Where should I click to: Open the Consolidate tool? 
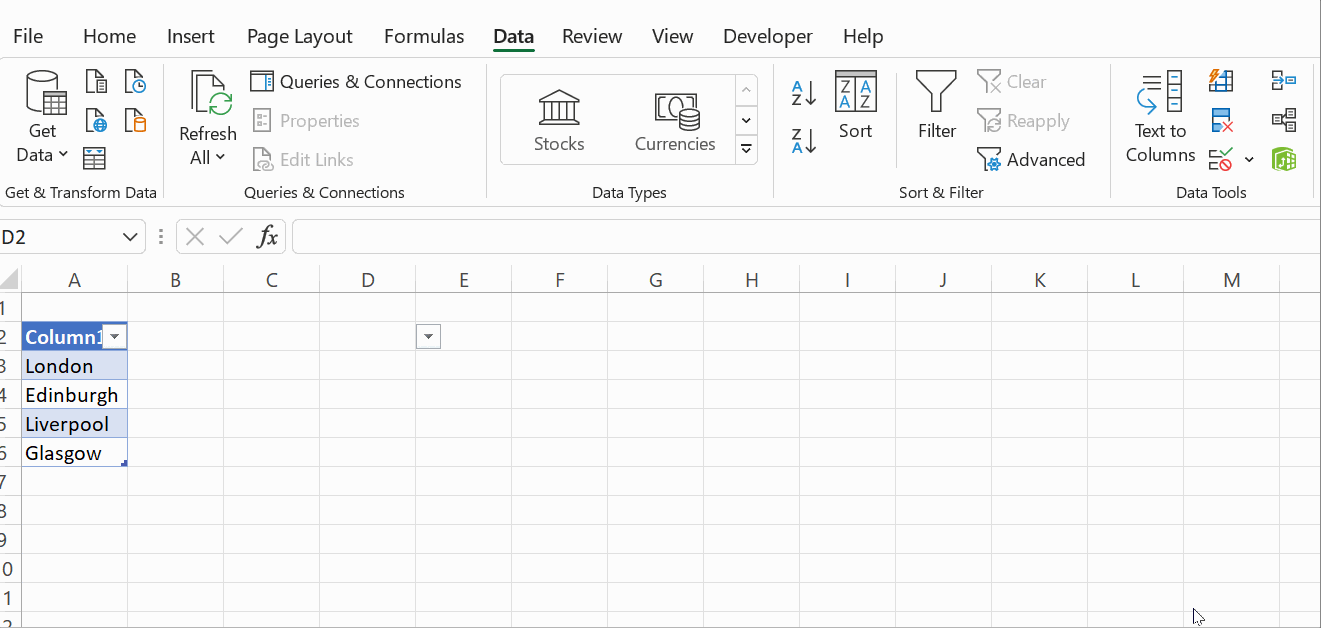click(x=1284, y=81)
